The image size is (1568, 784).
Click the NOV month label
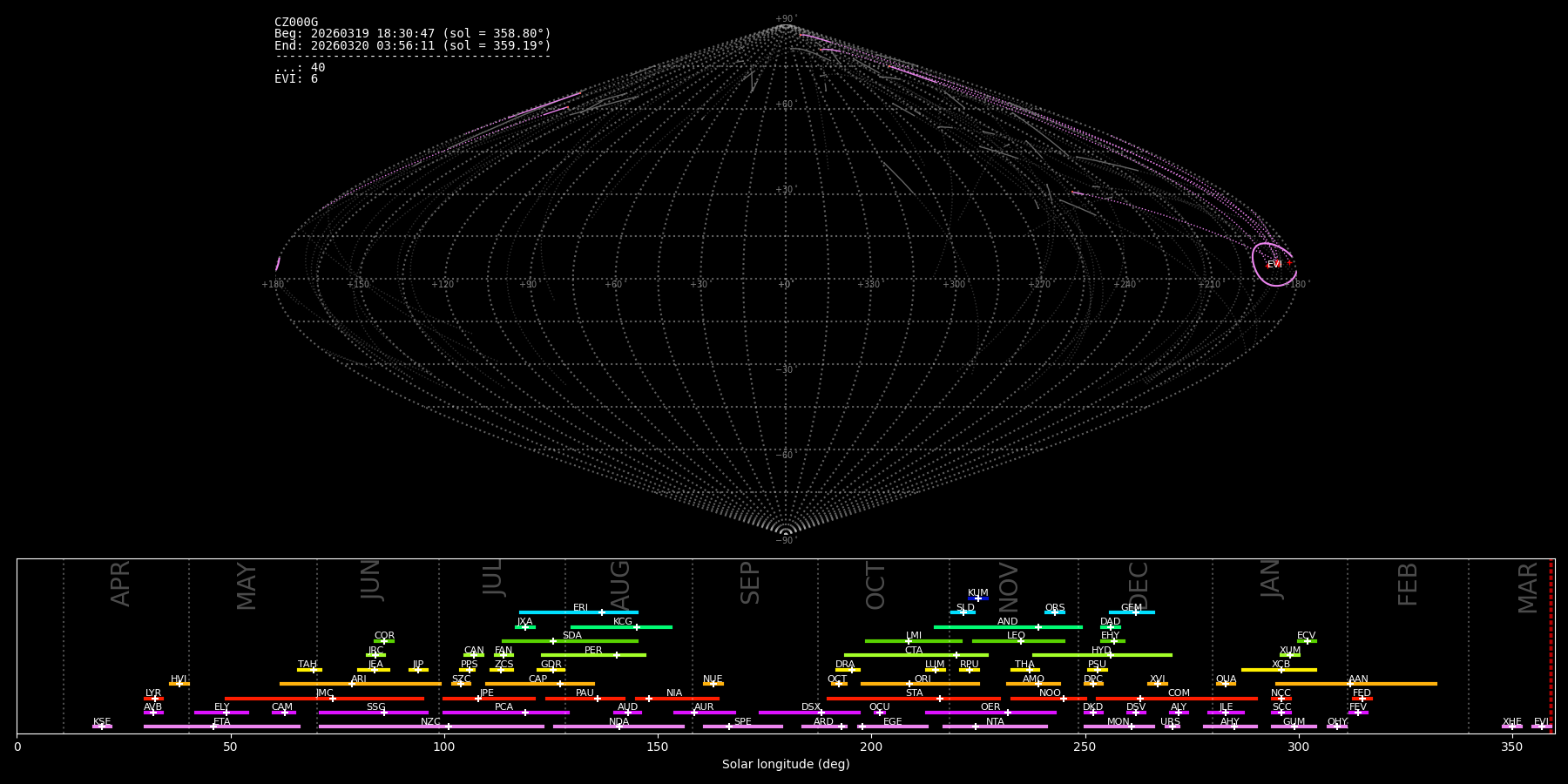click(1009, 586)
